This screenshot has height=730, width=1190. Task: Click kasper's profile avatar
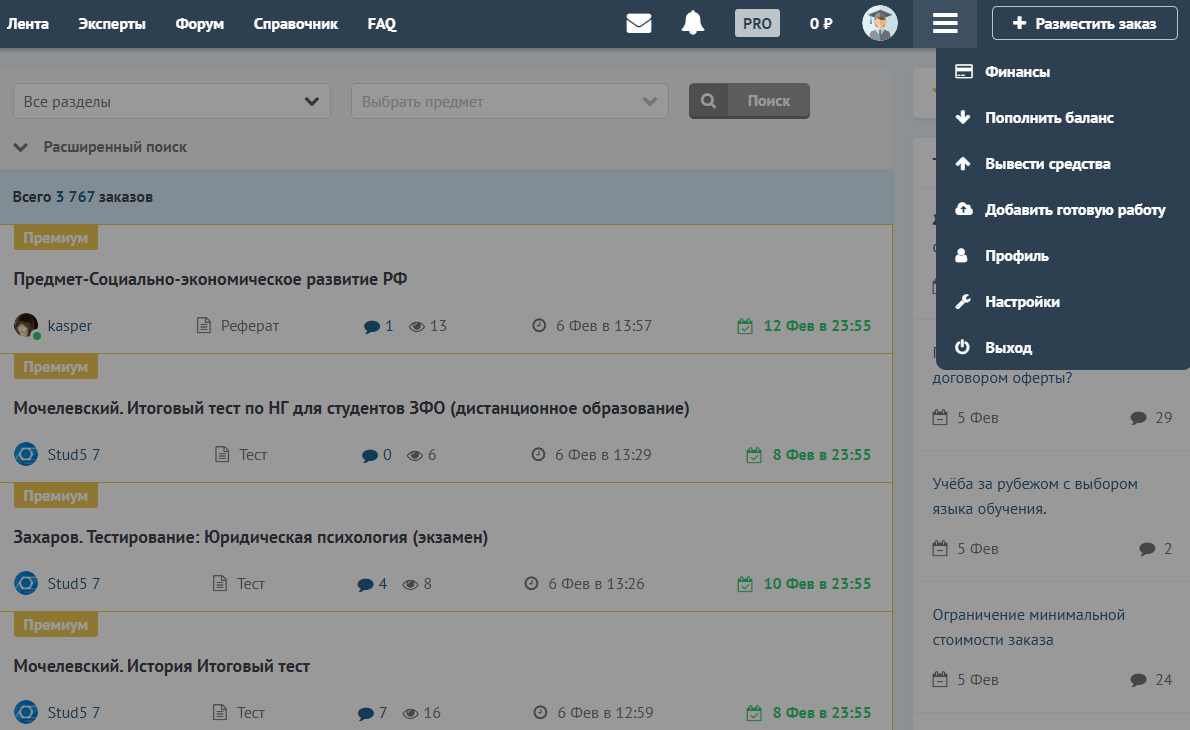tap(26, 326)
